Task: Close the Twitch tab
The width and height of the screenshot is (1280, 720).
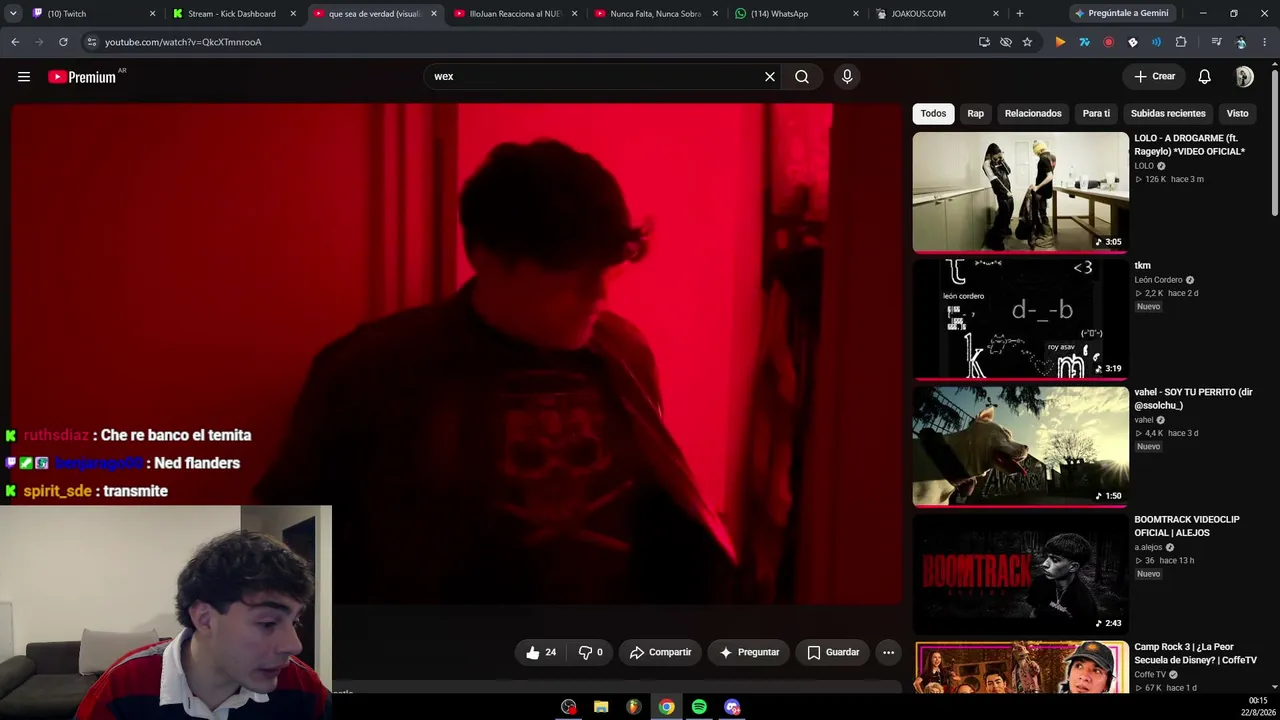Action: pyautogui.click(x=152, y=14)
